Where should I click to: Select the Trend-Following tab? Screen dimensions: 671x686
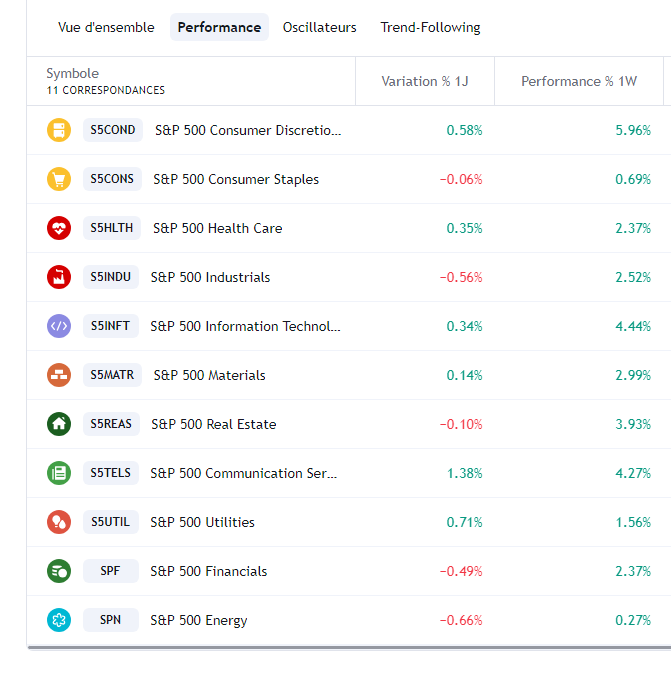[430, 27]
